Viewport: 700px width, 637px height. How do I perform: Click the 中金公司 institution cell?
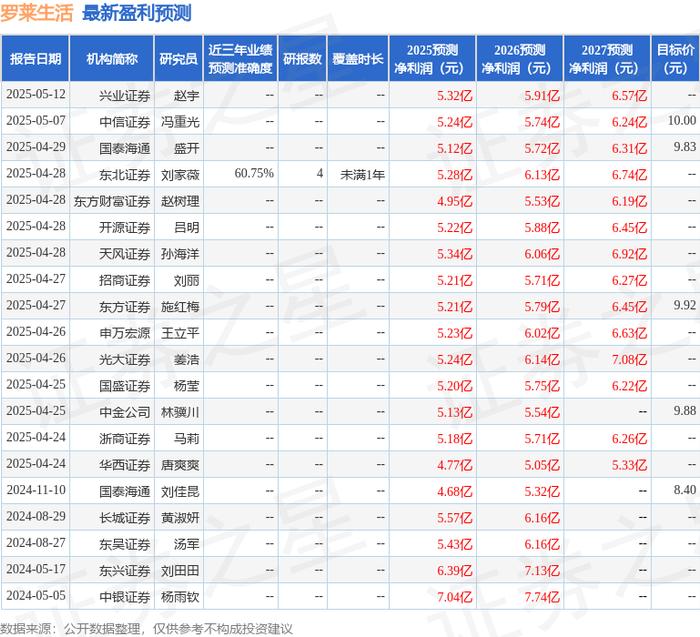coord(125,412)
